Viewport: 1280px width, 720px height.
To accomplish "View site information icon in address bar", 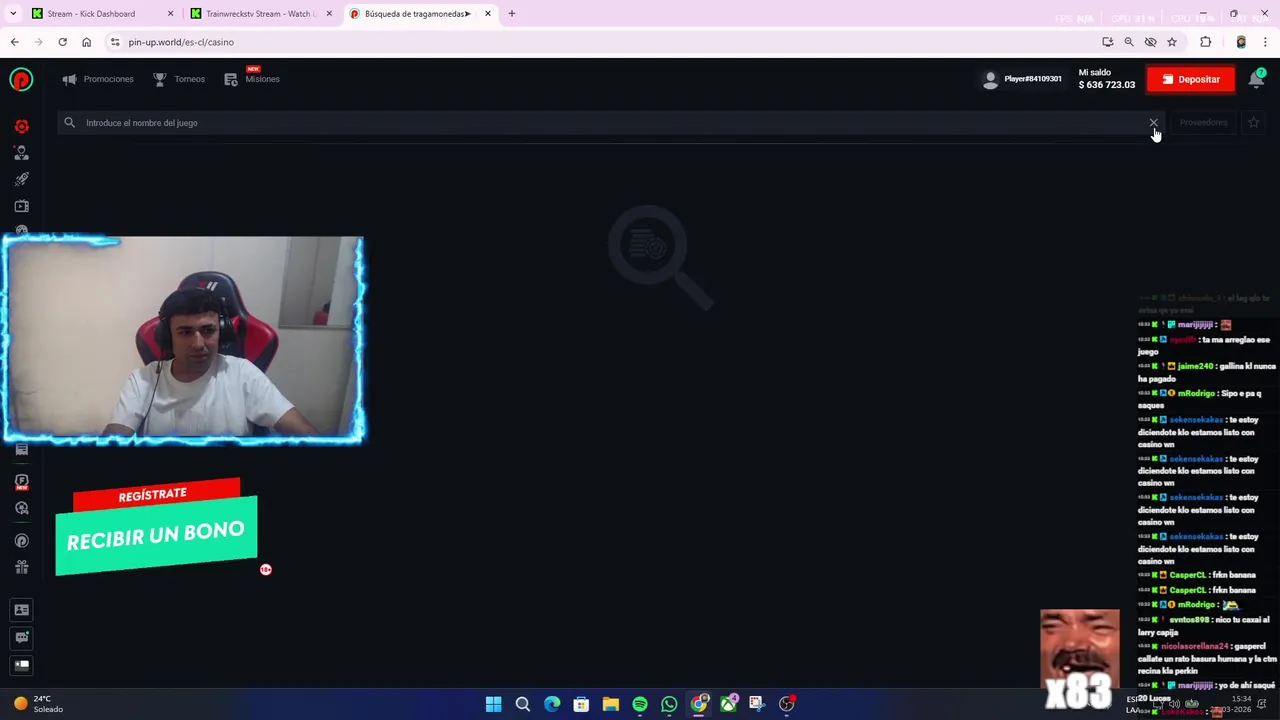I will point(115,42).
